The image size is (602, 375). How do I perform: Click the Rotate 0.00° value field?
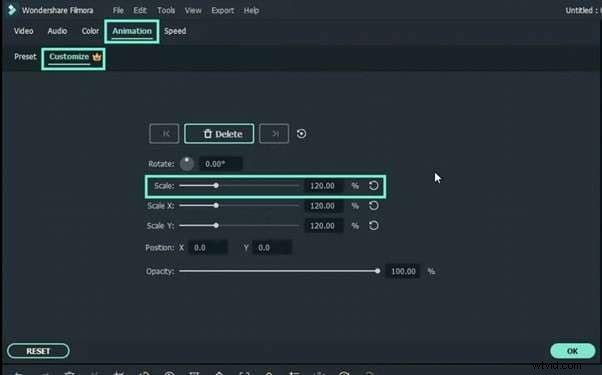tap(221, 164)
